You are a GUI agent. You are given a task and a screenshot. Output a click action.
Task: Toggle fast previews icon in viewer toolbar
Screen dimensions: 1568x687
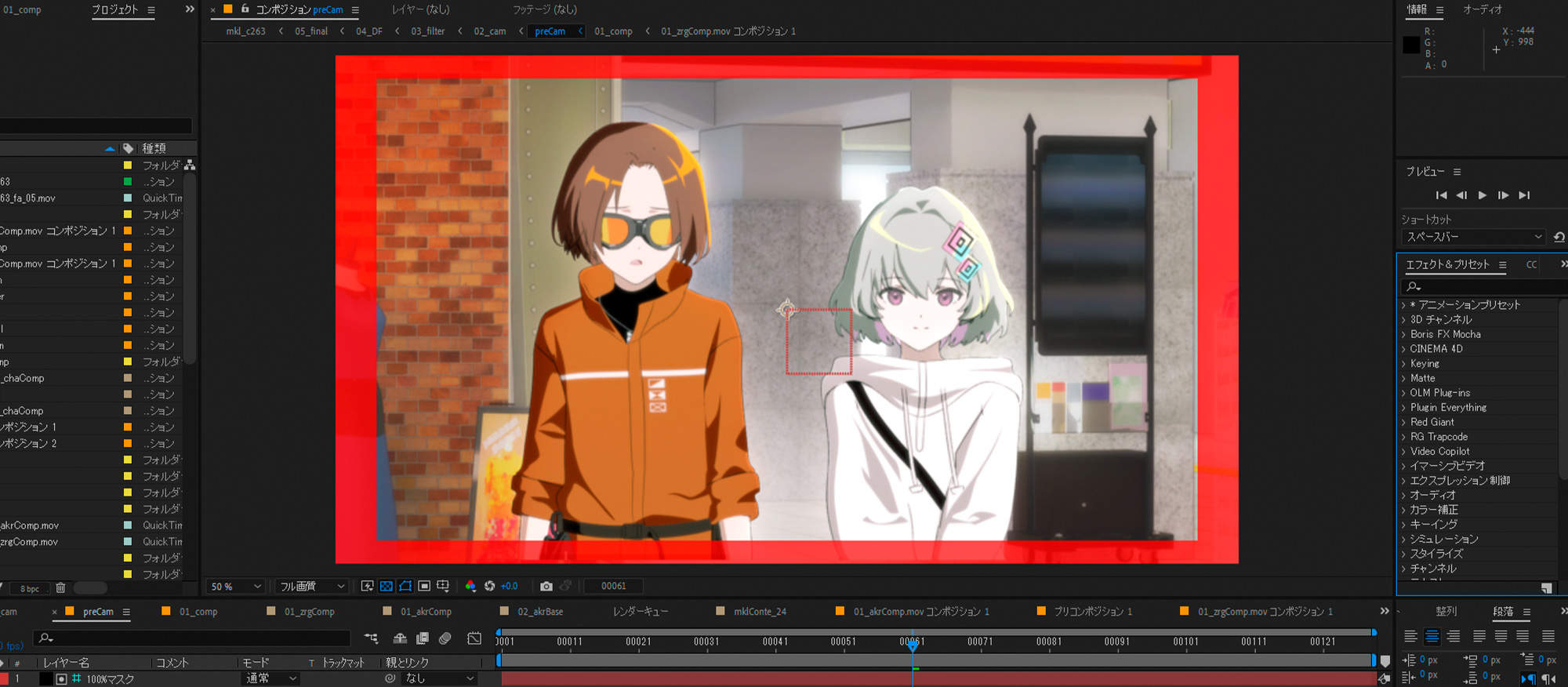pos(367,586)
